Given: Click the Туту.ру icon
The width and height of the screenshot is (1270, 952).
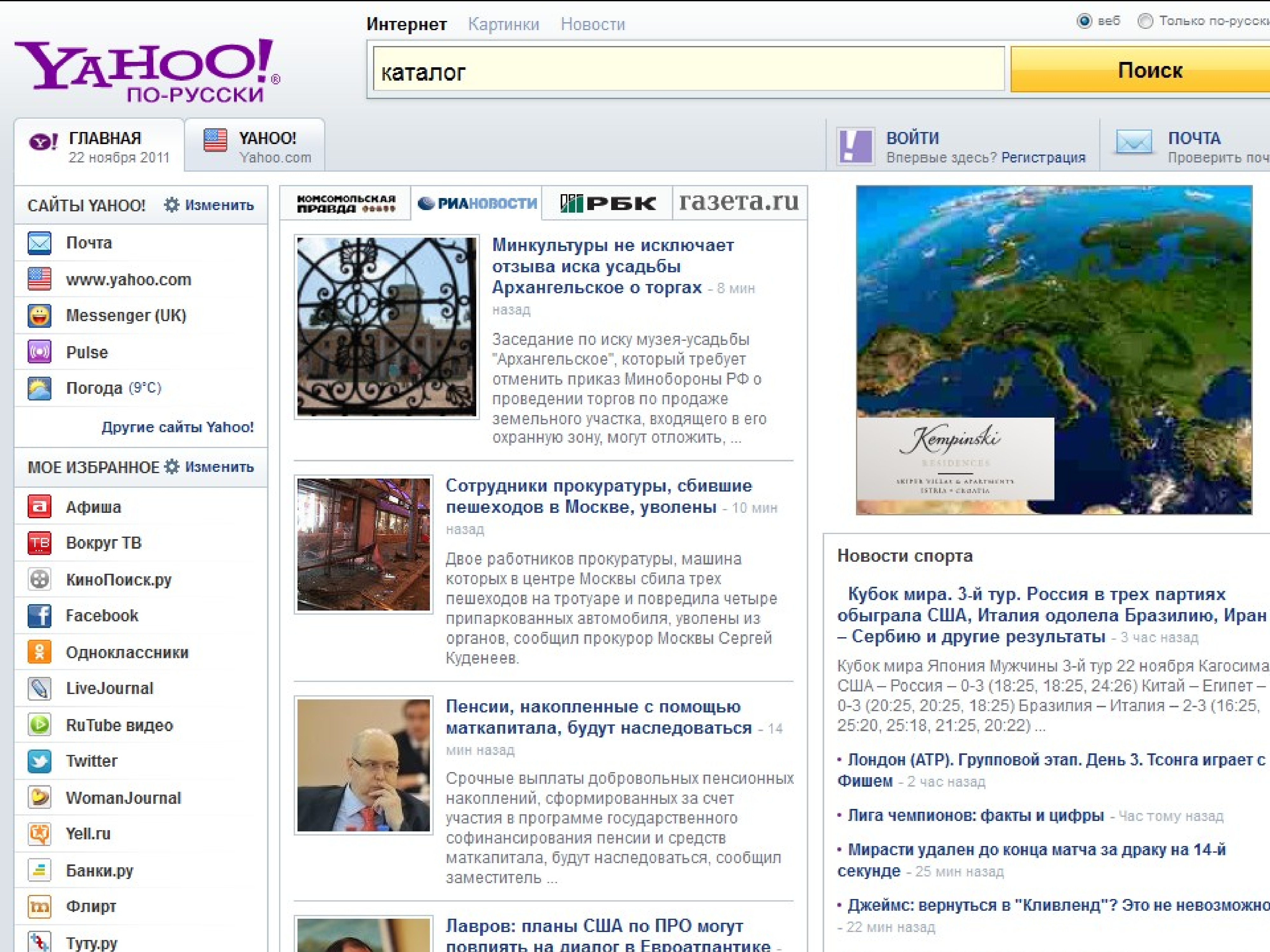Looking at the screenshot, I should [x=39, y=941].
